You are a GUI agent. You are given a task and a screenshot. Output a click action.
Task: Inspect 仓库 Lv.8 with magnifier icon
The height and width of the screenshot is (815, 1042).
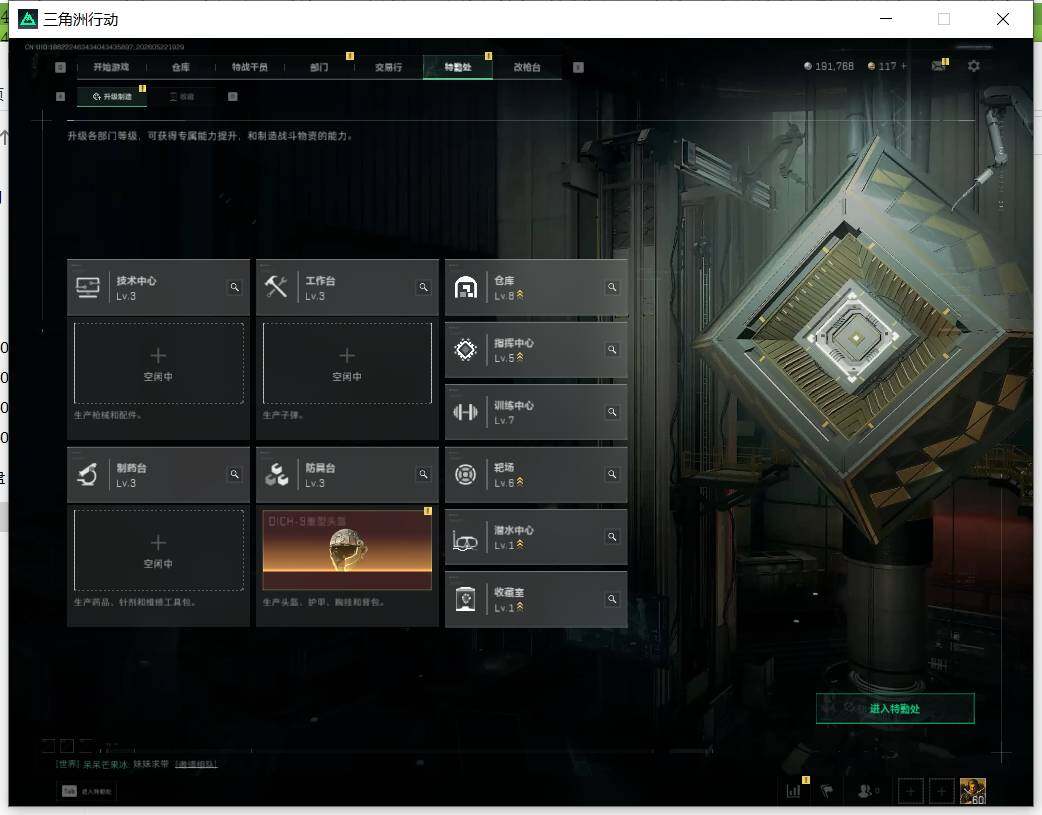pos(612,287)
